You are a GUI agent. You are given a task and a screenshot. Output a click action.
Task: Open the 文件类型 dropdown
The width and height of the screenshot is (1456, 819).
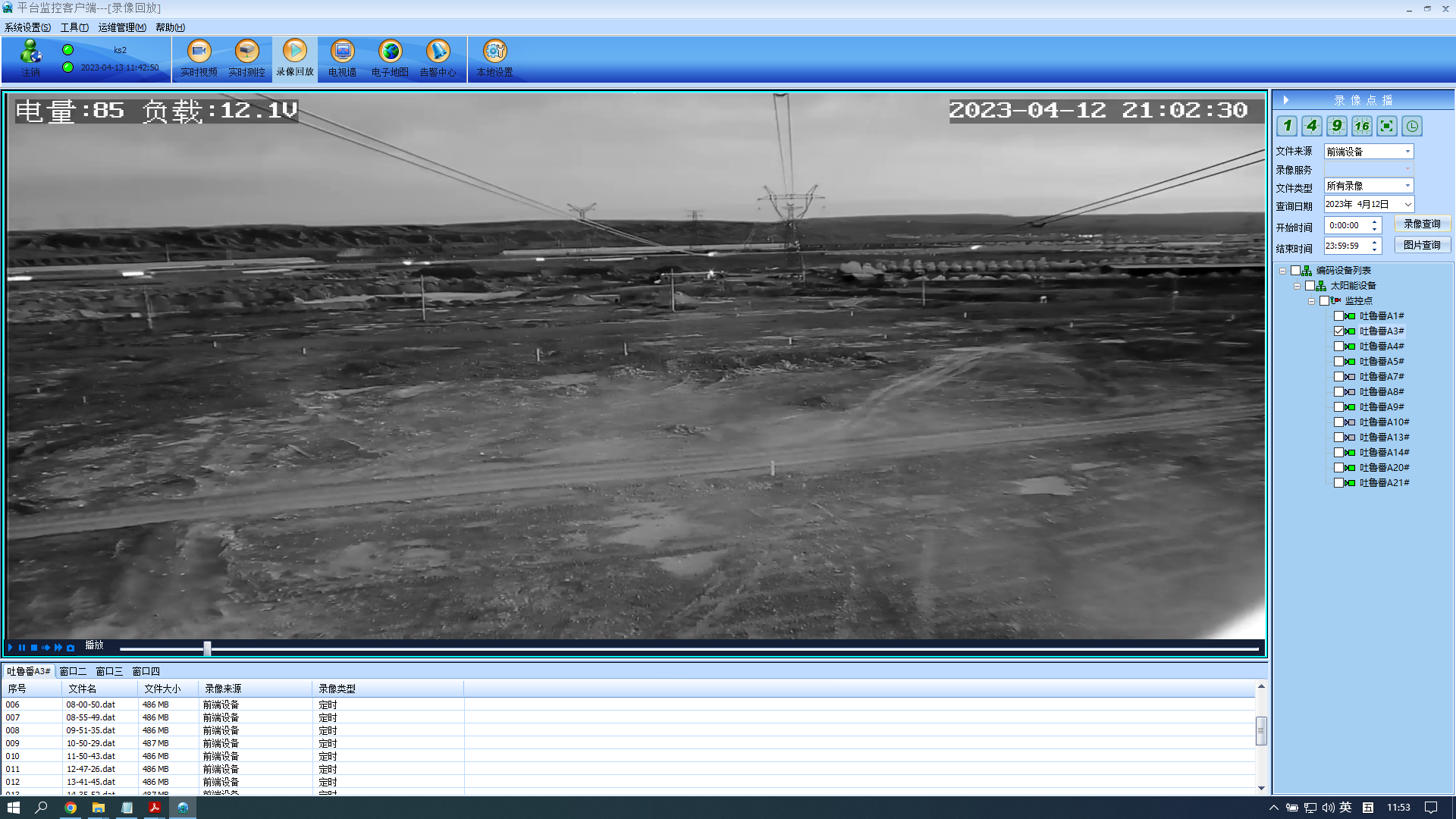[x=1407, y=186]
